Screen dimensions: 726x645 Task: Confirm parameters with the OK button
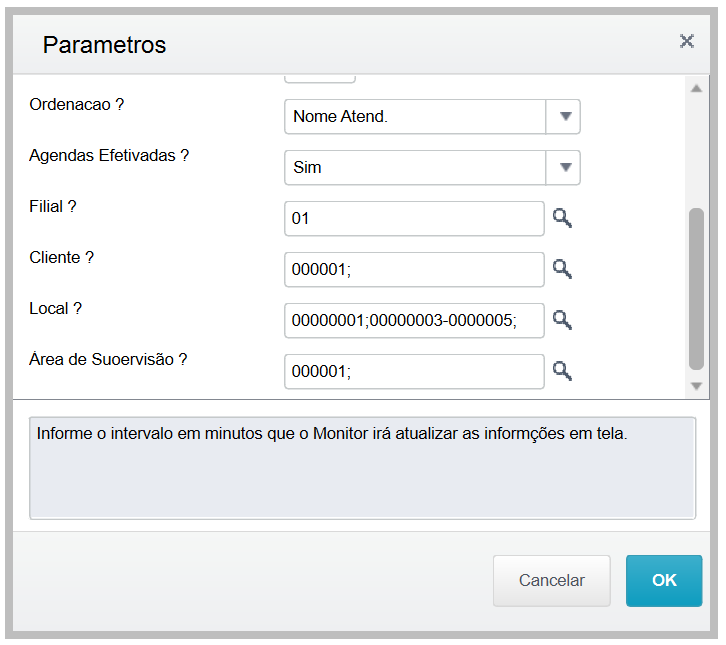click(x=664, y=581)
